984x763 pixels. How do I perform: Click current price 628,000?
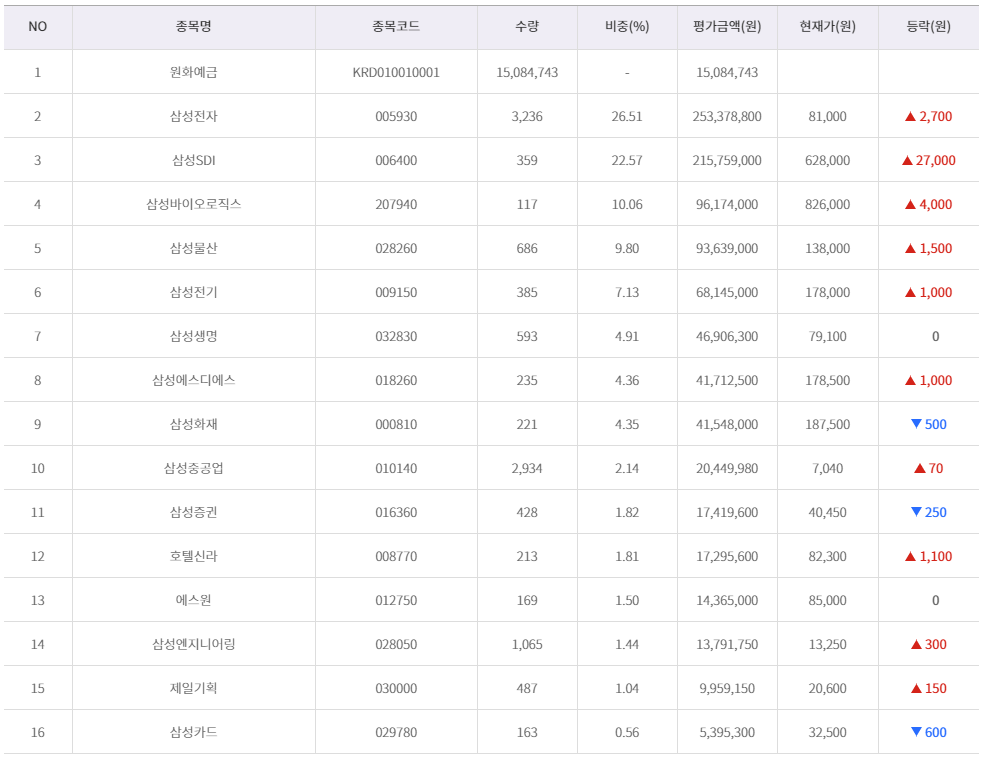tap(828, 160)
